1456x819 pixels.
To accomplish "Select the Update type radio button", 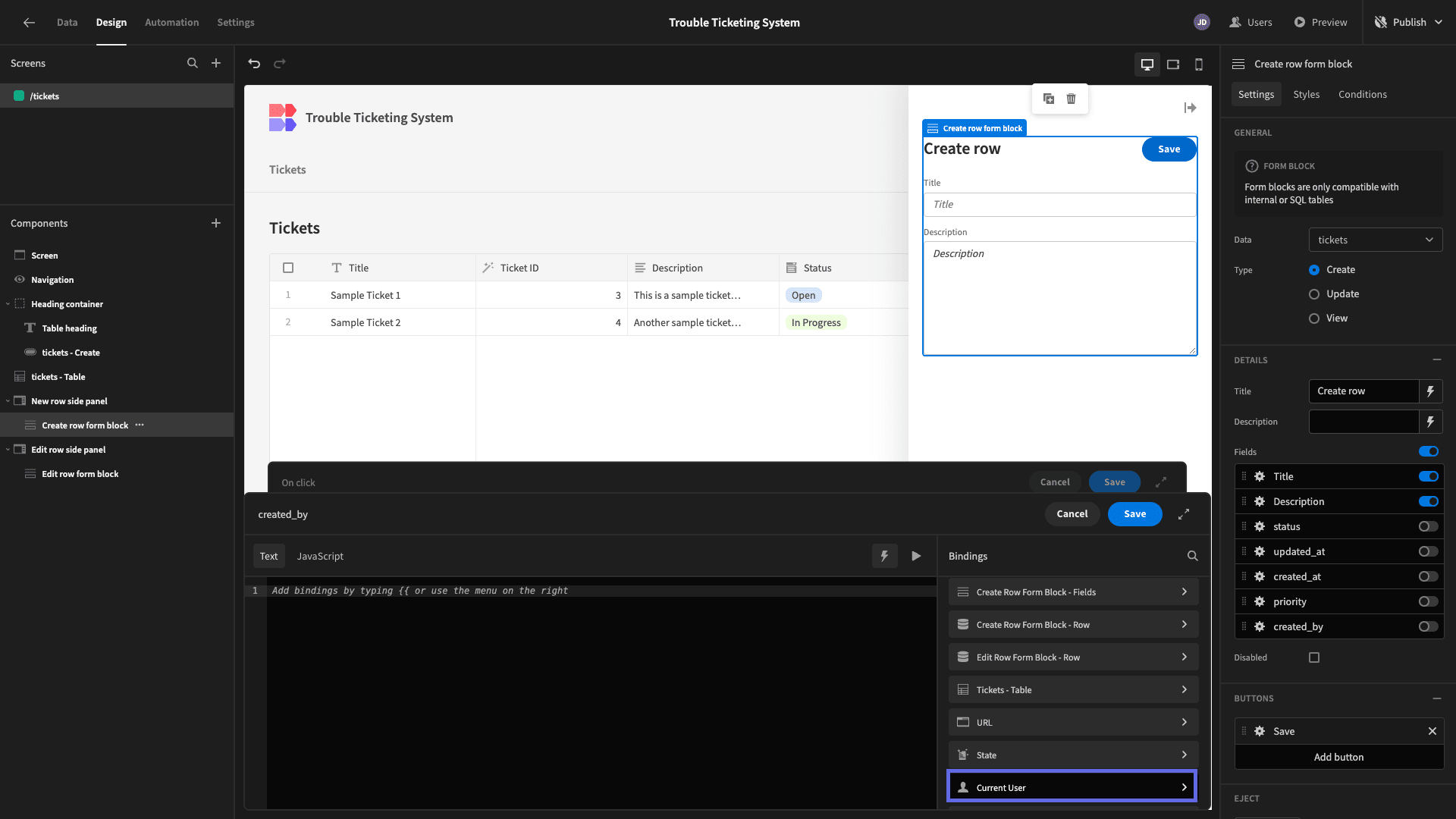I will pos(1314,294).
